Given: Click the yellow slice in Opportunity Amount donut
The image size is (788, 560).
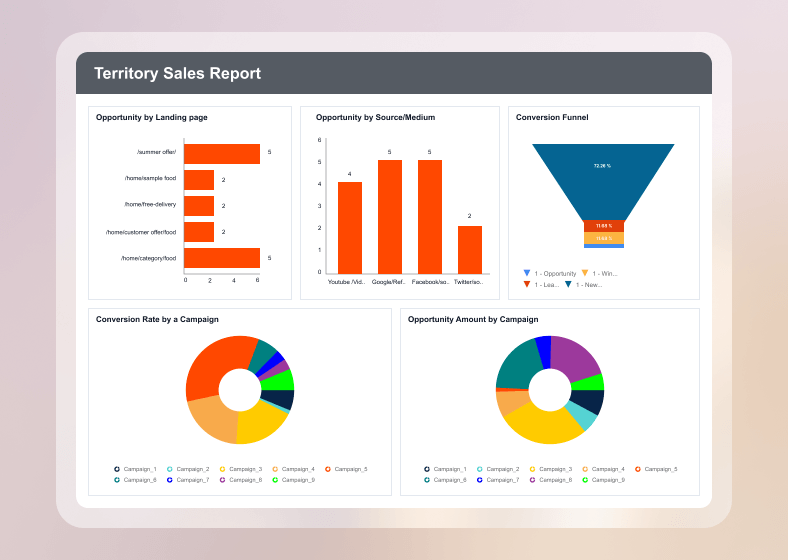Looking at the screenshot, I should tap(543, 427).
